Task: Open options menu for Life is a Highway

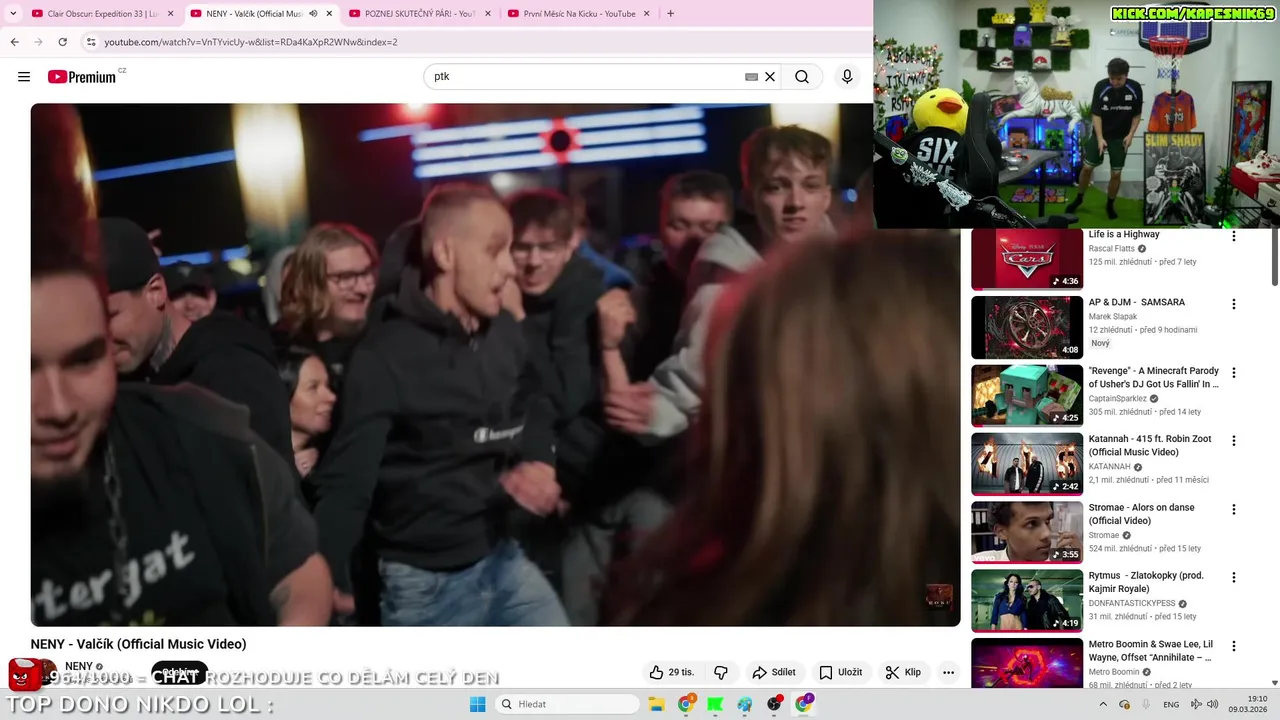Action: click(x=1233, y=237)
